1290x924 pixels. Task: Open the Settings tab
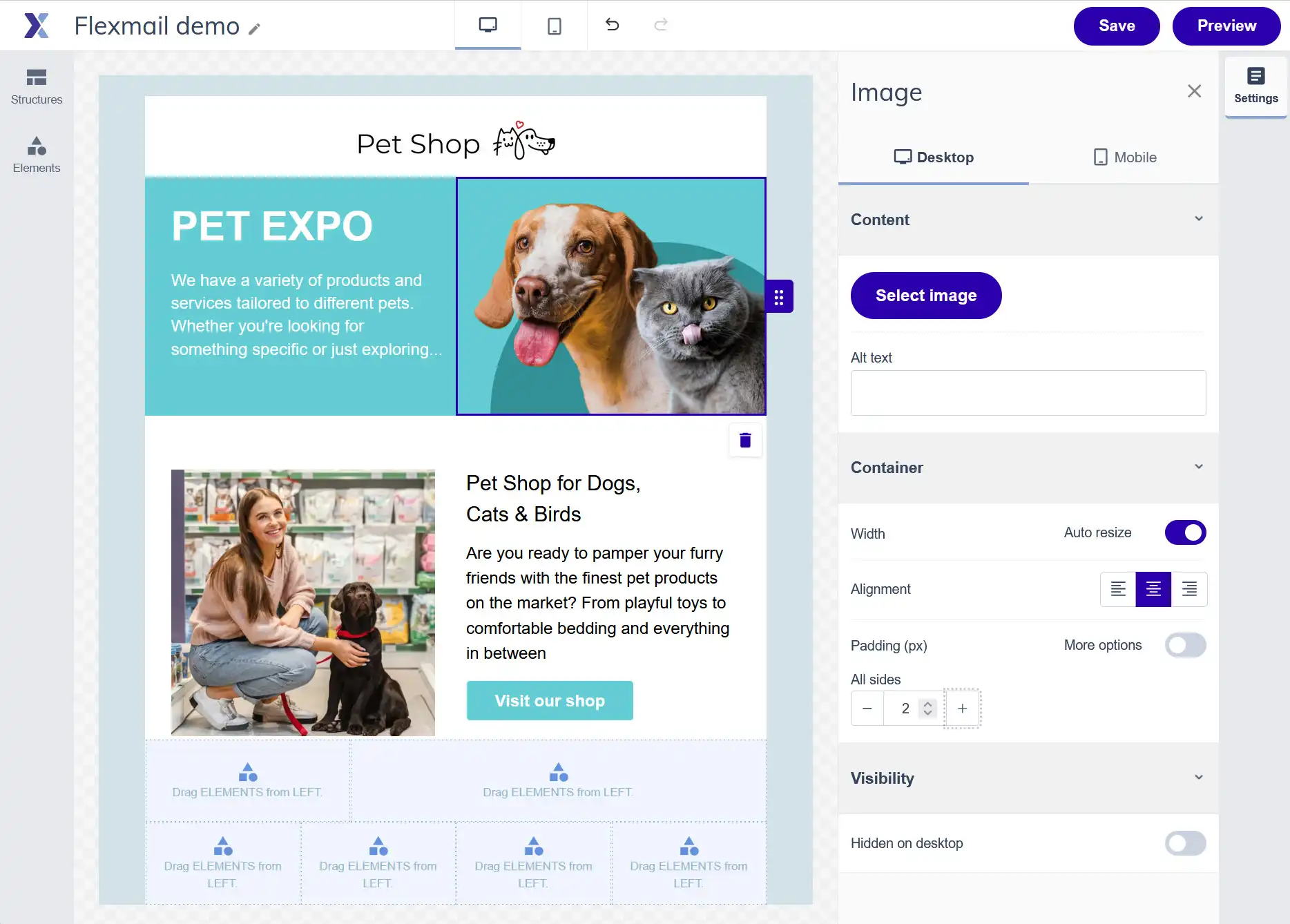(x=1255, y=86)
